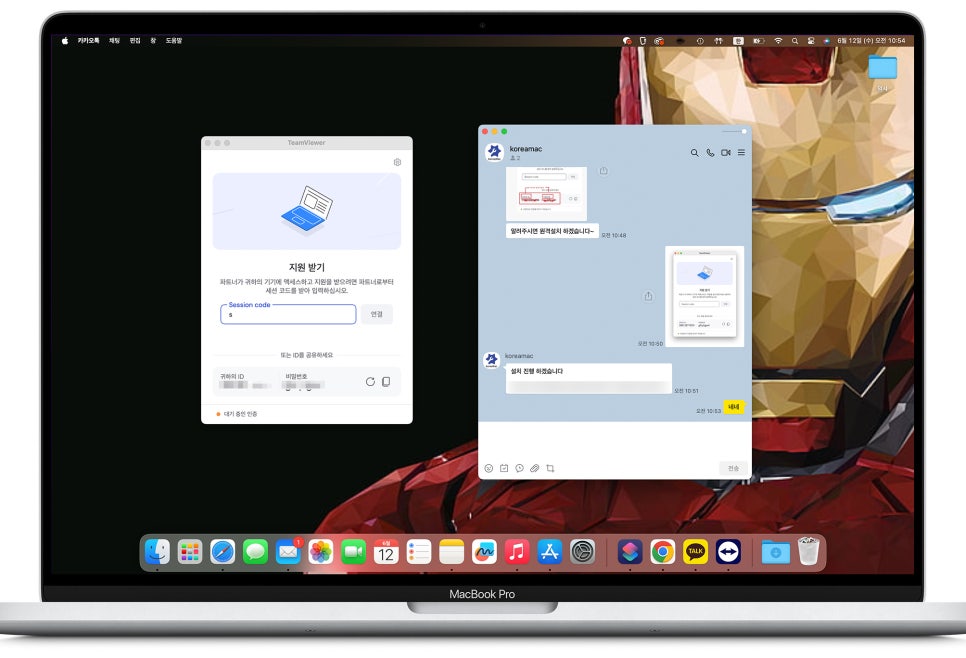This screenshot has height=658, width=966.
Task: Open the screen capture crop tool in chat
Action: tap(550, 468)
